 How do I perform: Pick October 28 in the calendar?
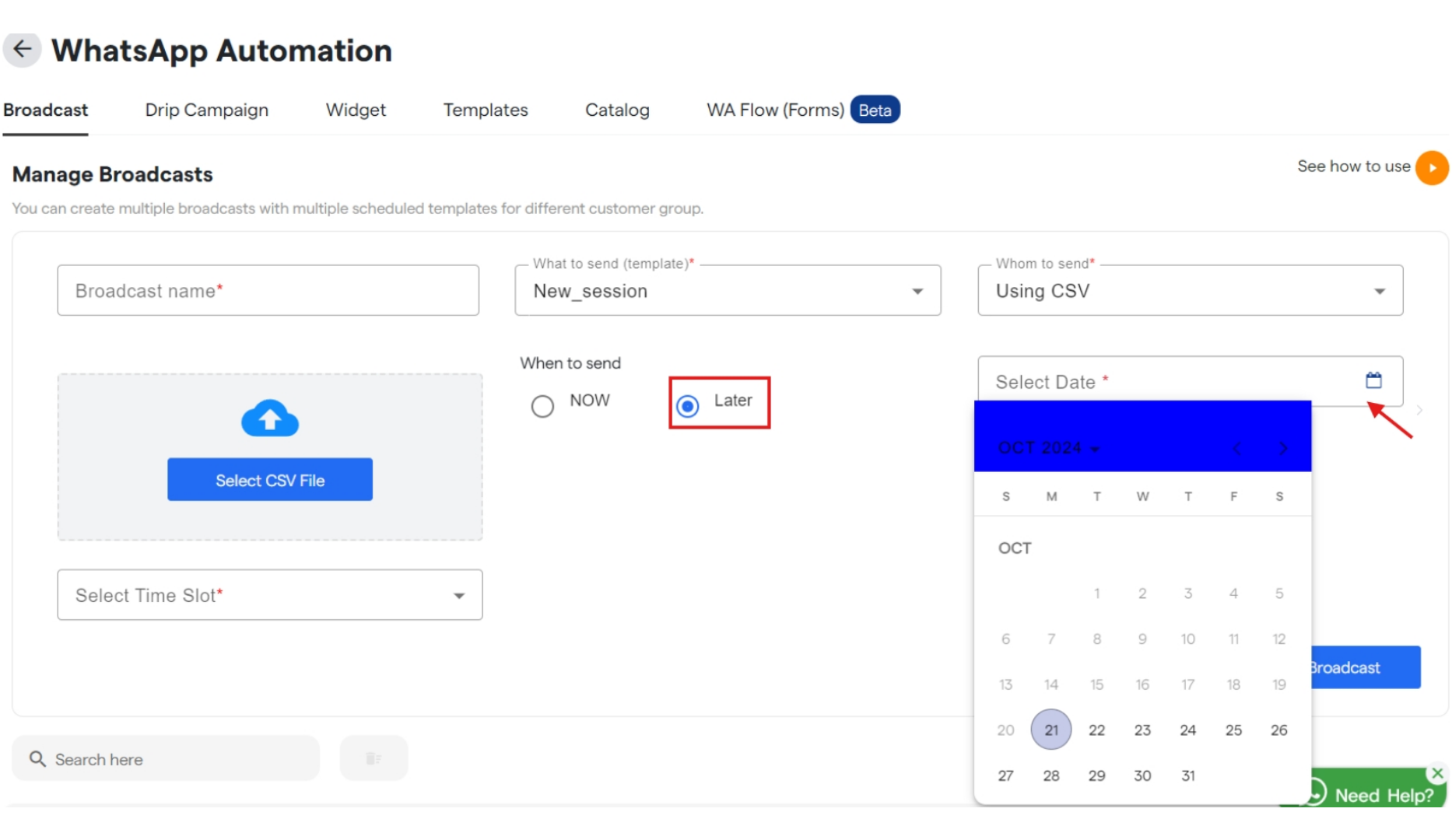[1051, 775]
